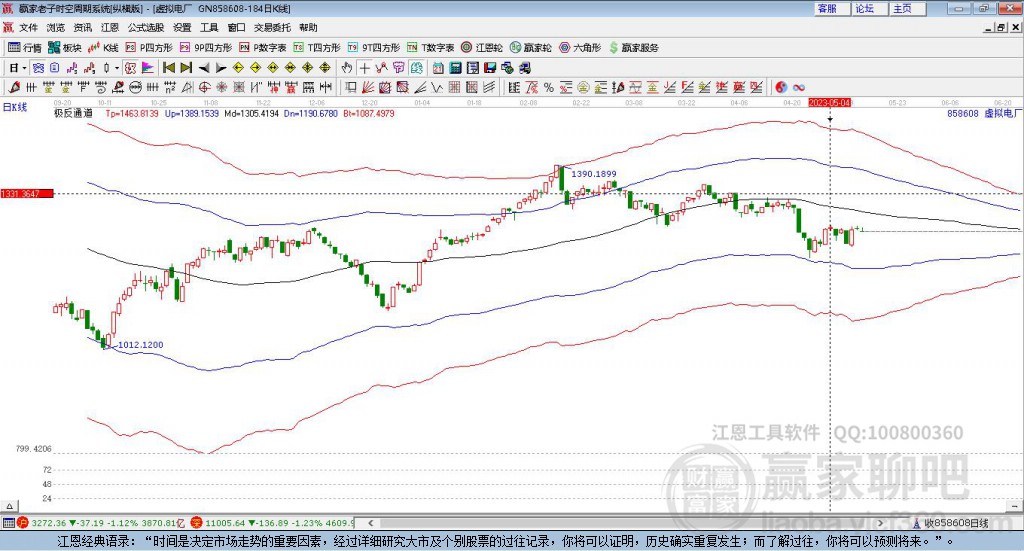The height and width of the screenshot is (551, 1024).
Task: Open the 资讯 menu
Action: 83,27
